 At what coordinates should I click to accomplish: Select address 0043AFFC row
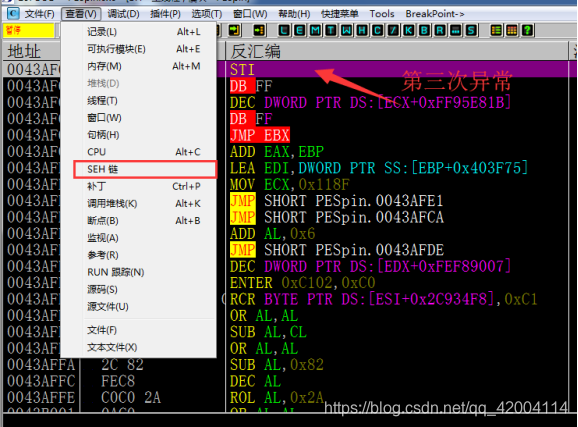coord(41,381)
